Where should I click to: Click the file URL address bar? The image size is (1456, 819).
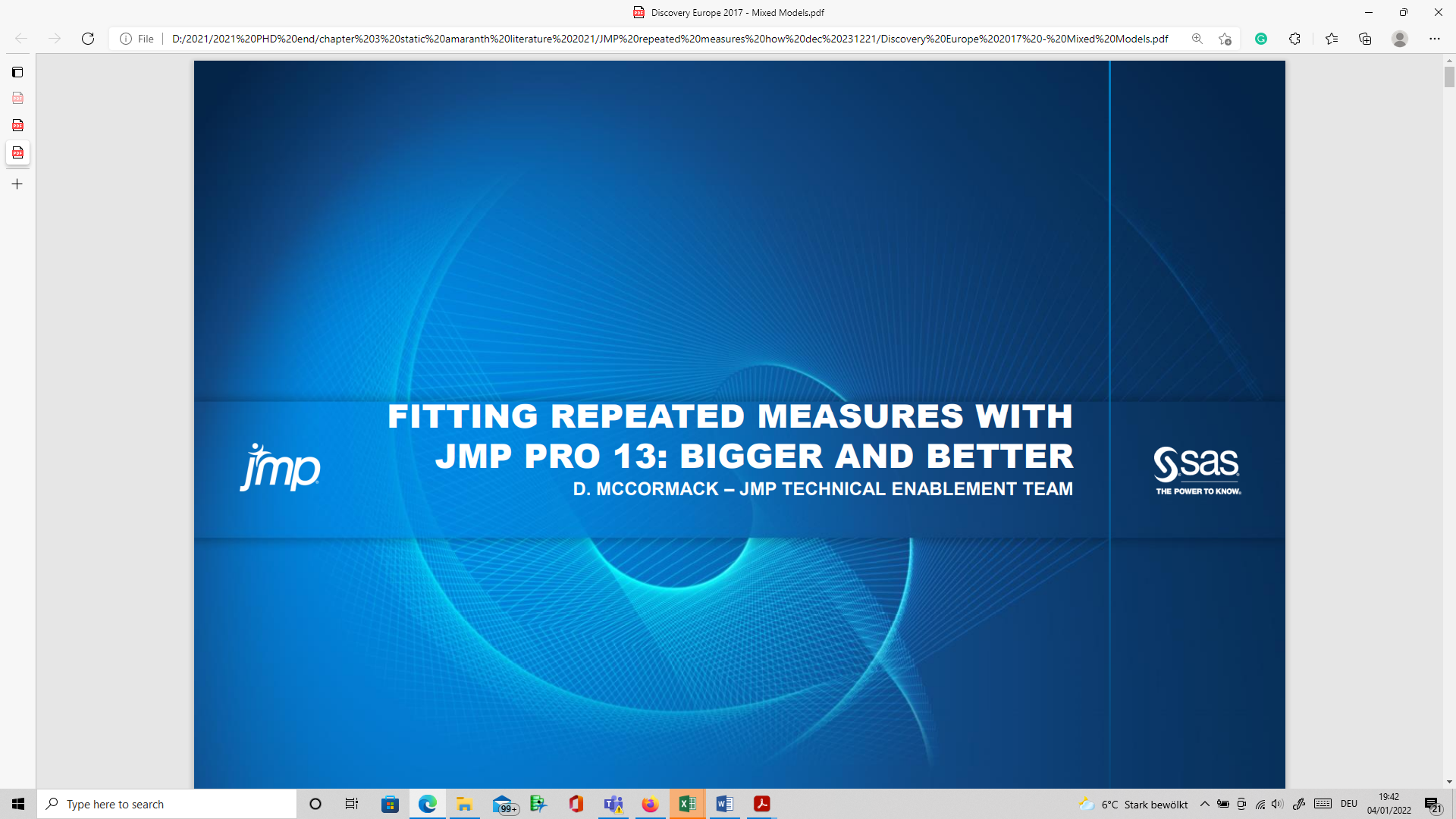click(667, 39)
